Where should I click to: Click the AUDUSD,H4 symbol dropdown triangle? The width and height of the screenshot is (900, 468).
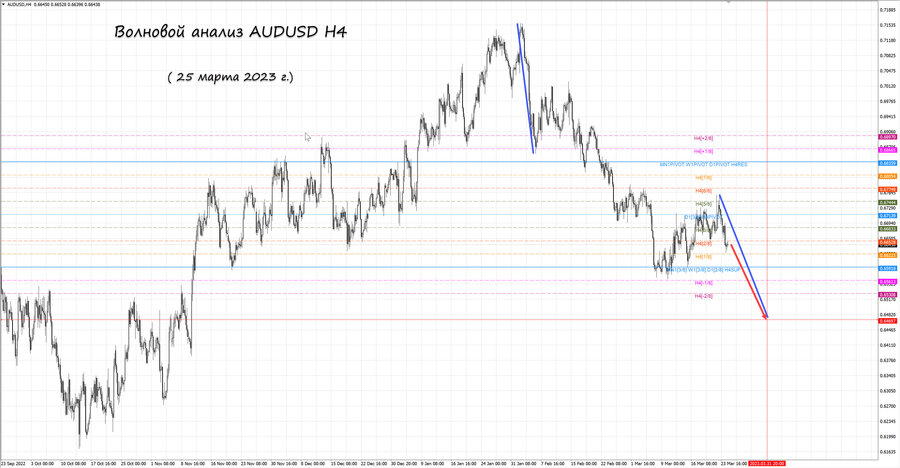coord(3,4)
